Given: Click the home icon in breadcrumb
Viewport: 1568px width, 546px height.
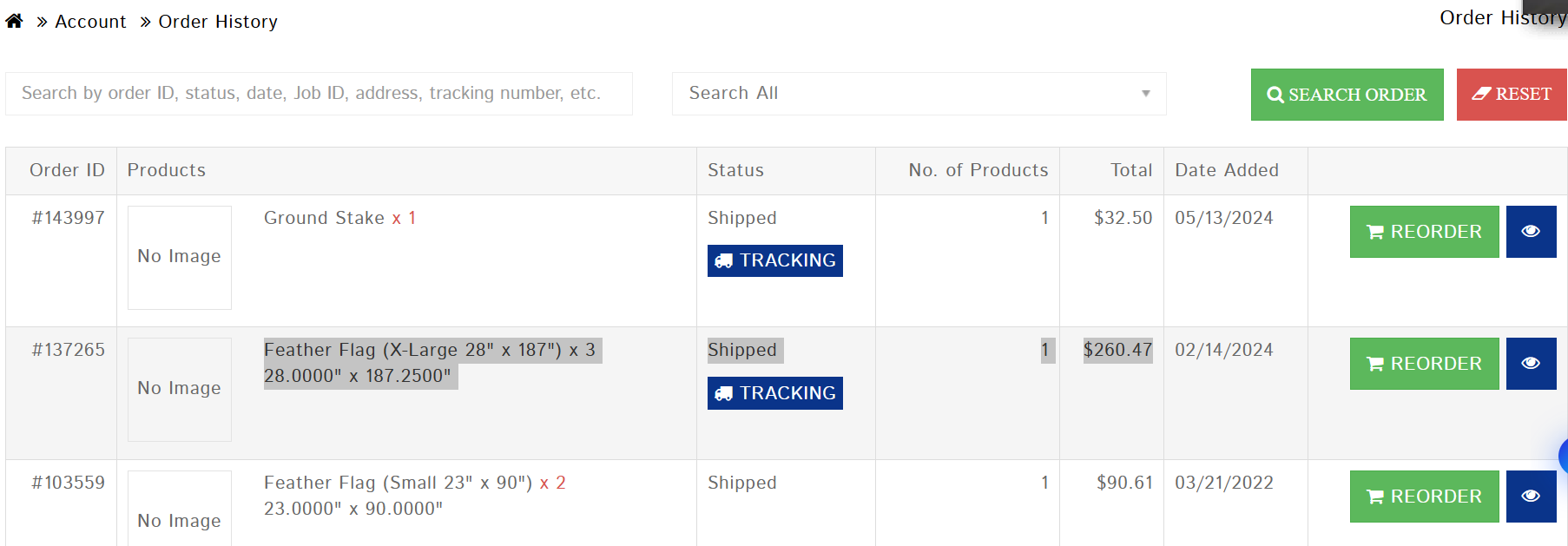Looking at the screenshot, I should point(14,21).
